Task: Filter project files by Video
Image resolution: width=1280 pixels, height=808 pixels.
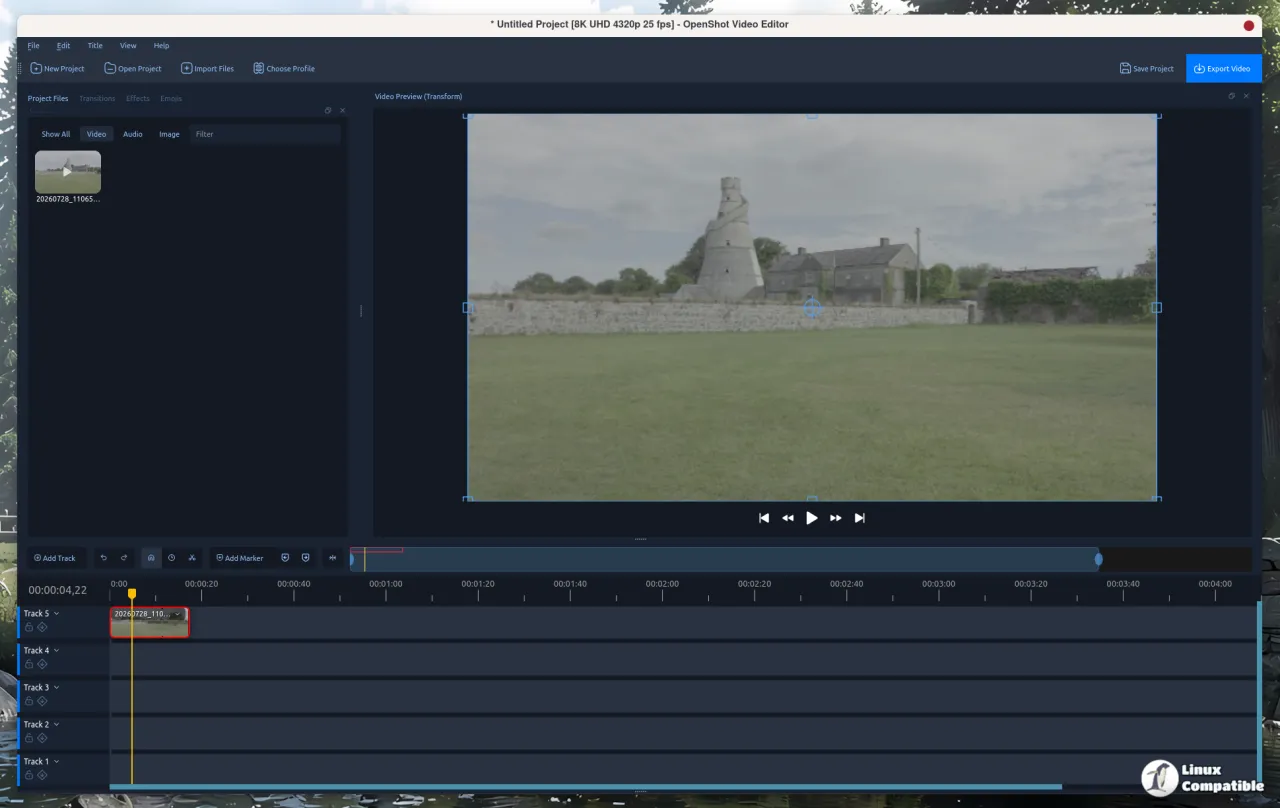Action: pos(96,134)
